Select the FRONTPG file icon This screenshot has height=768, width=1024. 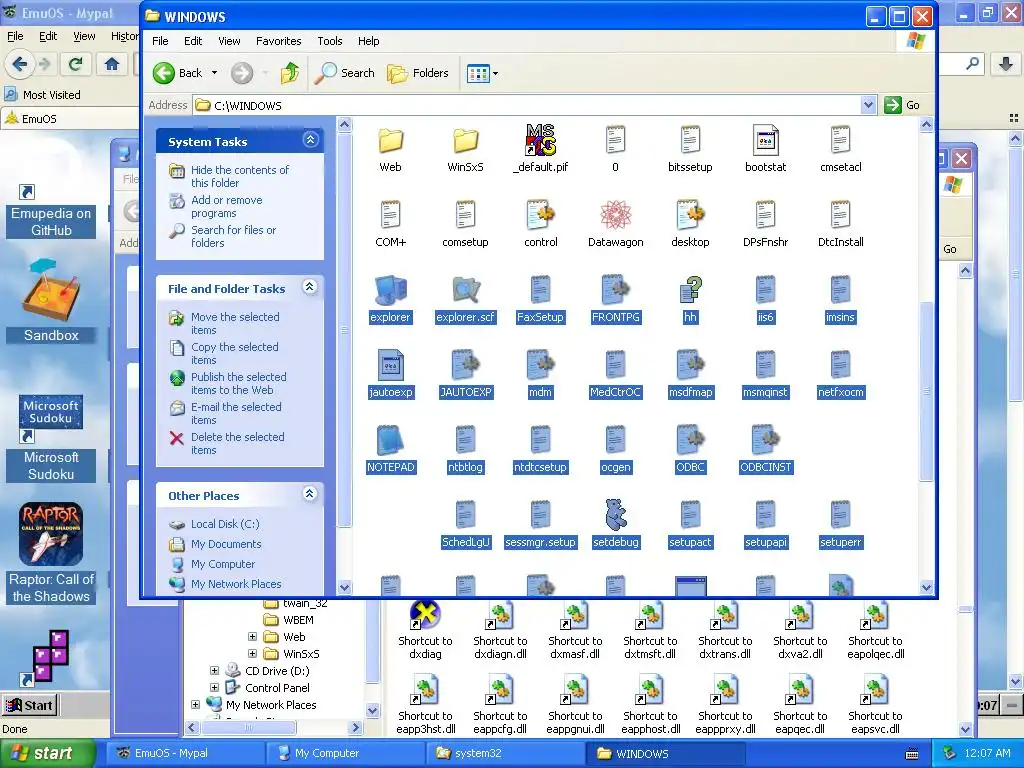pyautogui.click(x=615, y=290)
